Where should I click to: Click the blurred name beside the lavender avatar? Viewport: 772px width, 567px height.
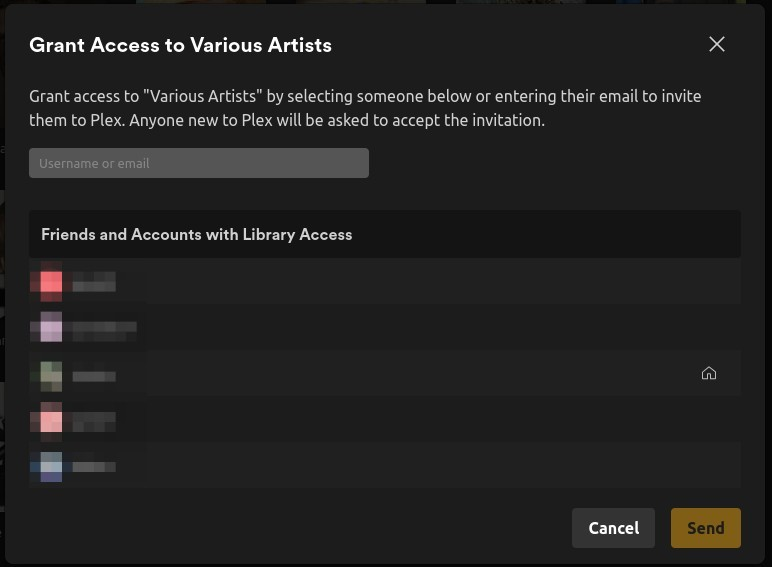(x=104, y=327)
